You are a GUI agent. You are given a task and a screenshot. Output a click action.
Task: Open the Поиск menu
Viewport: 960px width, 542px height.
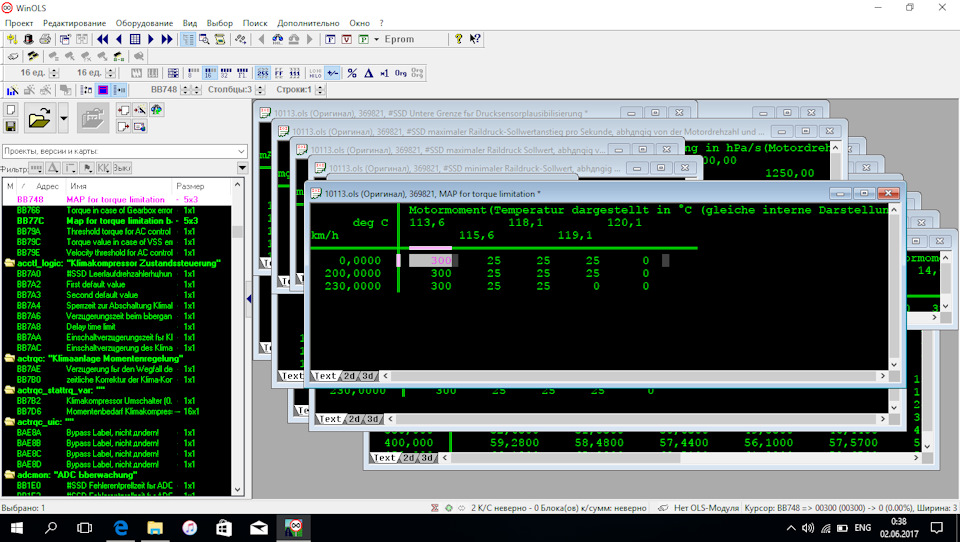point(255,23)
